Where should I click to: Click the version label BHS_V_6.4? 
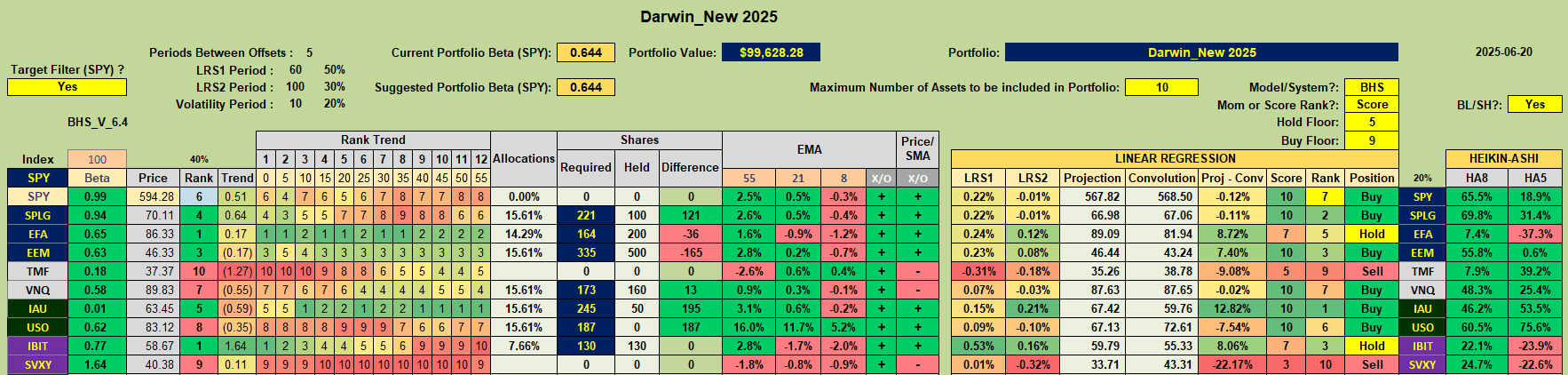[98, 122]
